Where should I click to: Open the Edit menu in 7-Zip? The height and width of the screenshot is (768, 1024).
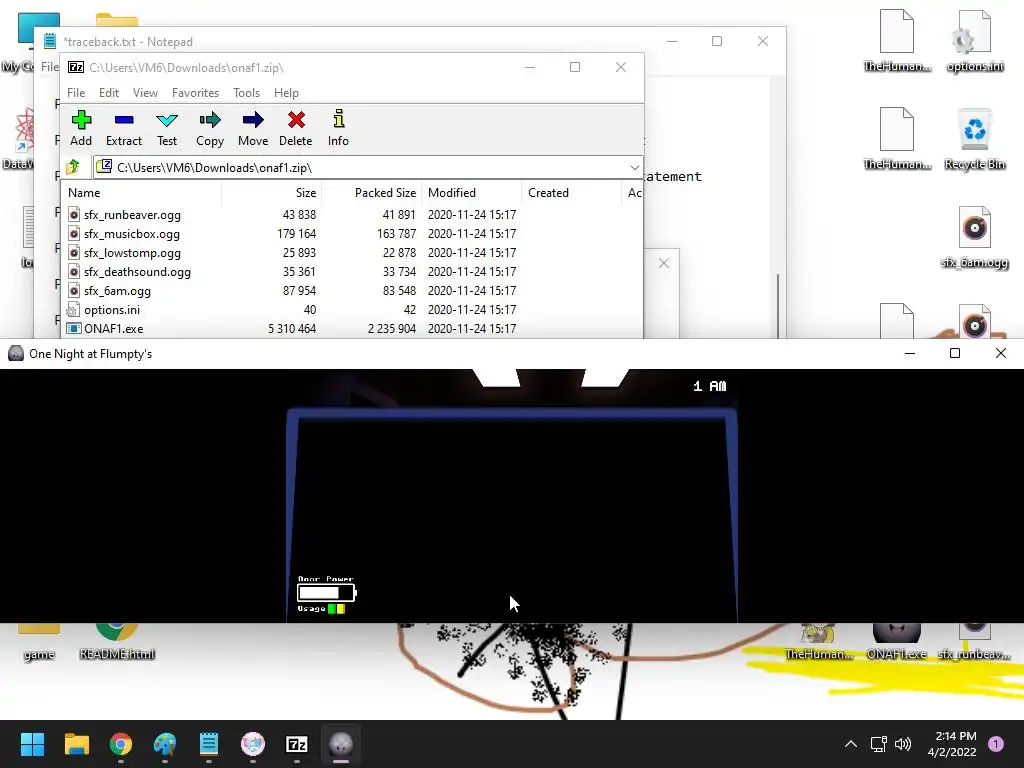[x=108, y=93]
